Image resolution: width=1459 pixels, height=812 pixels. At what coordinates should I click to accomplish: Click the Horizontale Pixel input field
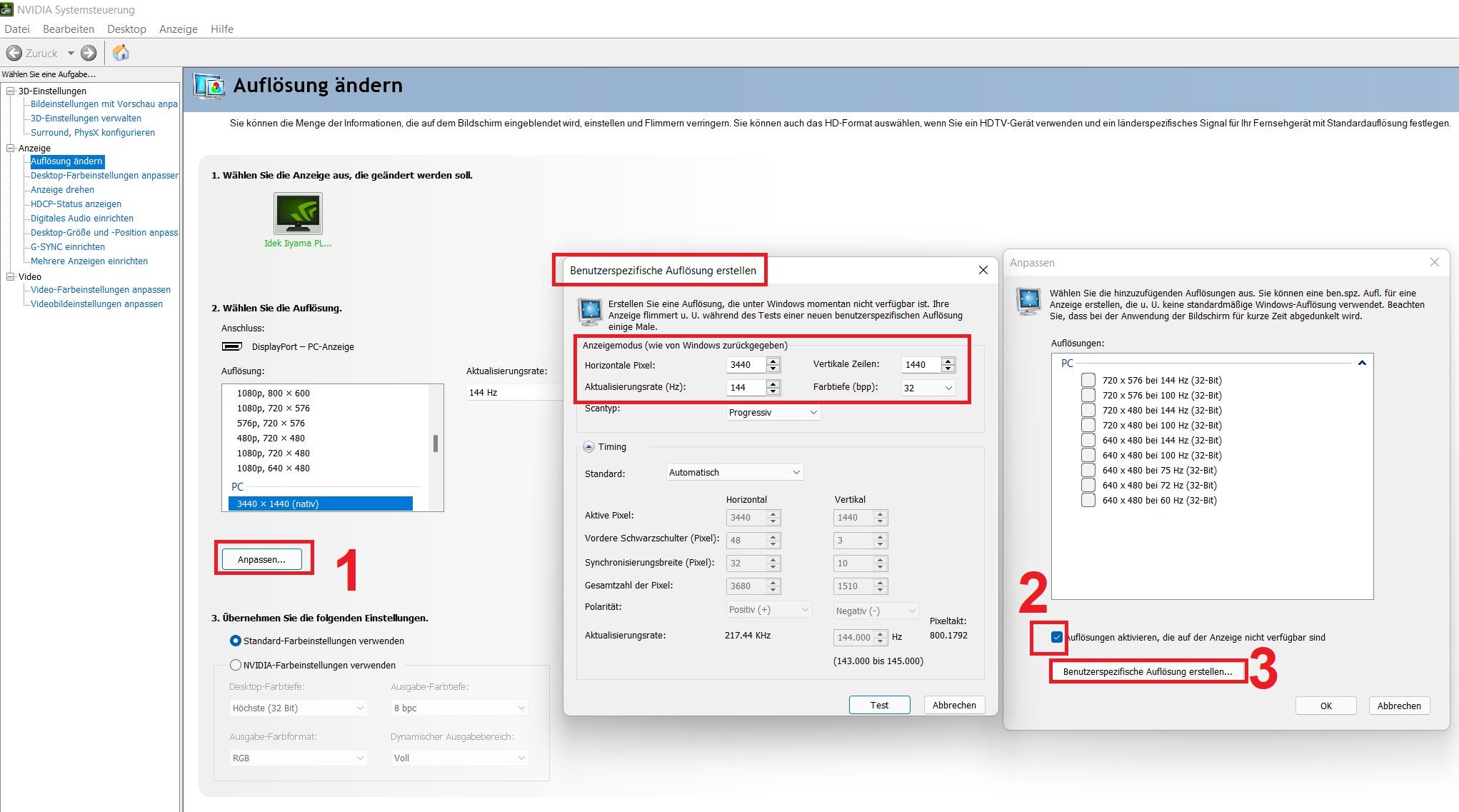(x=746, y=365)
